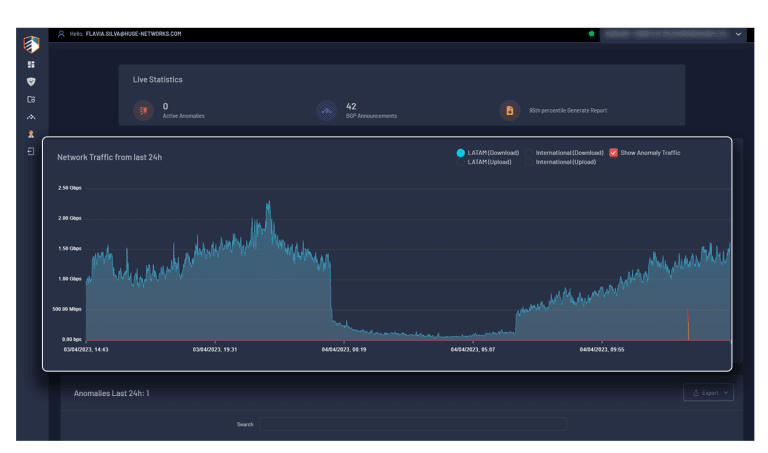Open the orange user profile sidebar icon

31,134
